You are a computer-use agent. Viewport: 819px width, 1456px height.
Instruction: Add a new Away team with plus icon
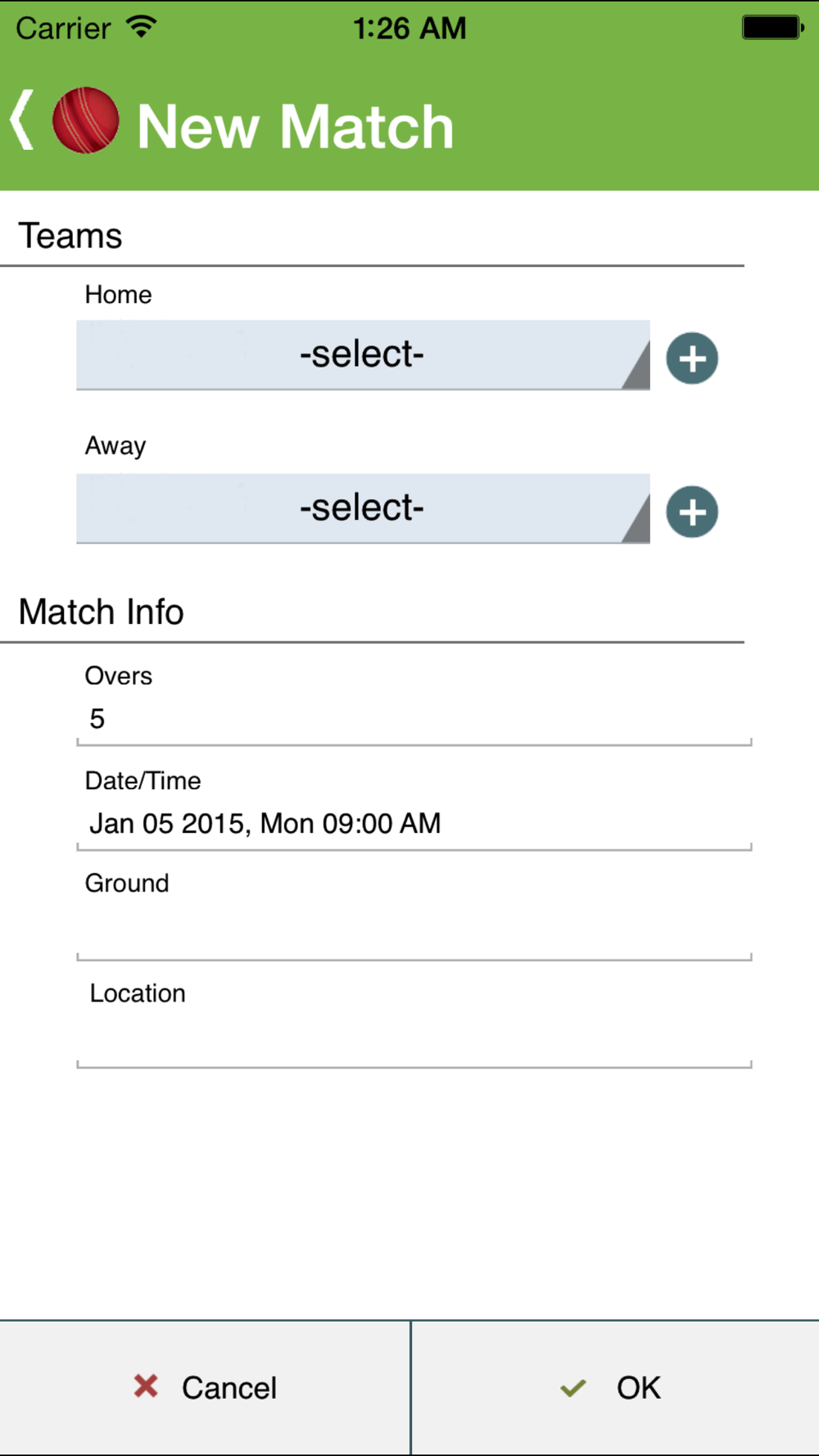coord(692,512)
